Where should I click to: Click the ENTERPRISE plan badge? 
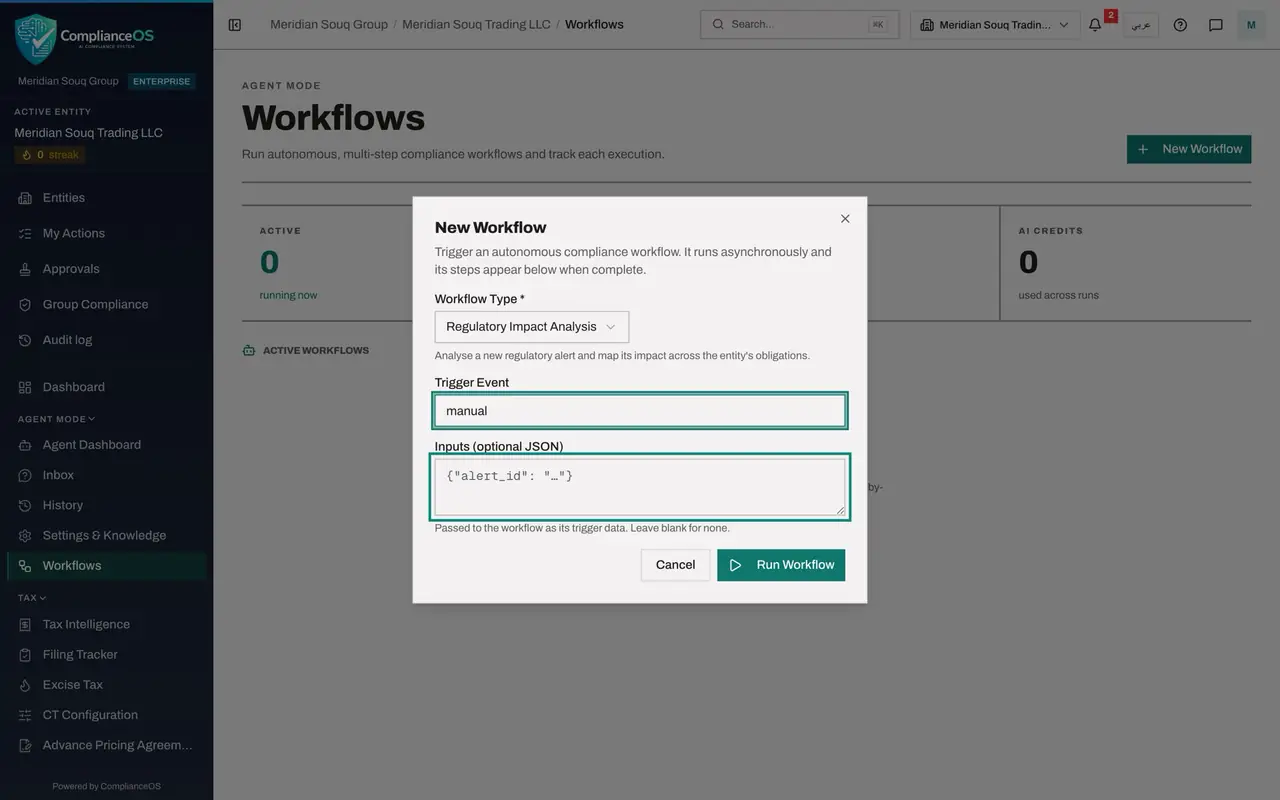(162, 82)
